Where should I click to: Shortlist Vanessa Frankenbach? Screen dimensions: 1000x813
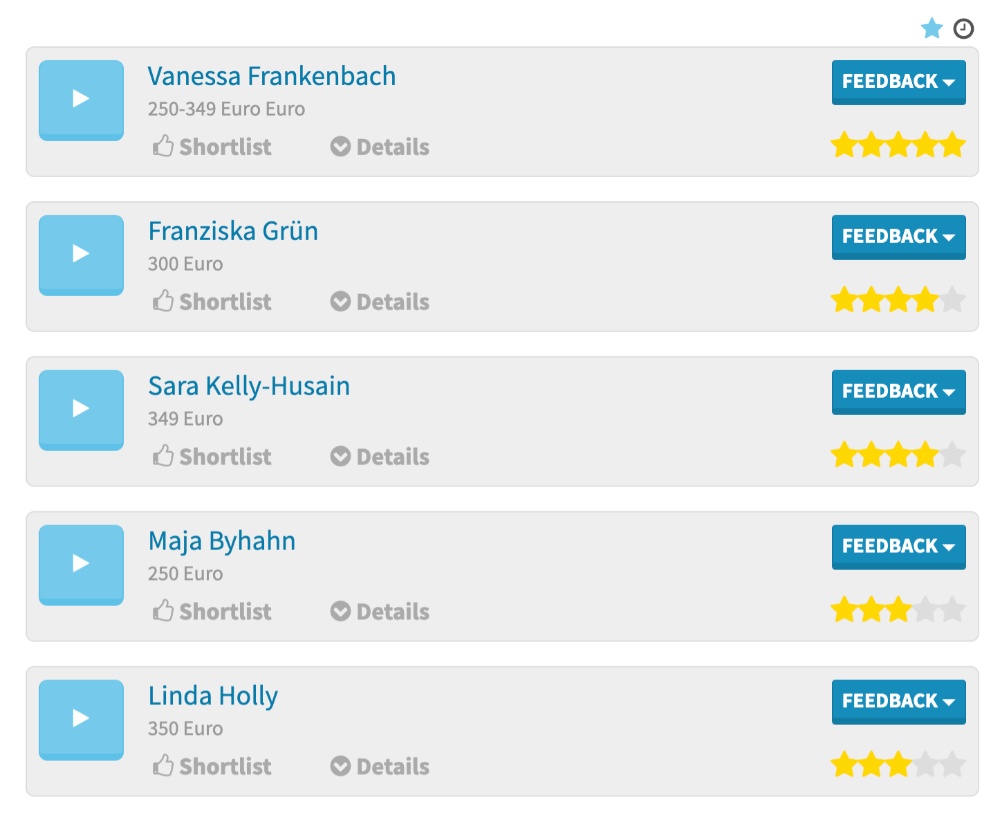[x=210, y=146]
